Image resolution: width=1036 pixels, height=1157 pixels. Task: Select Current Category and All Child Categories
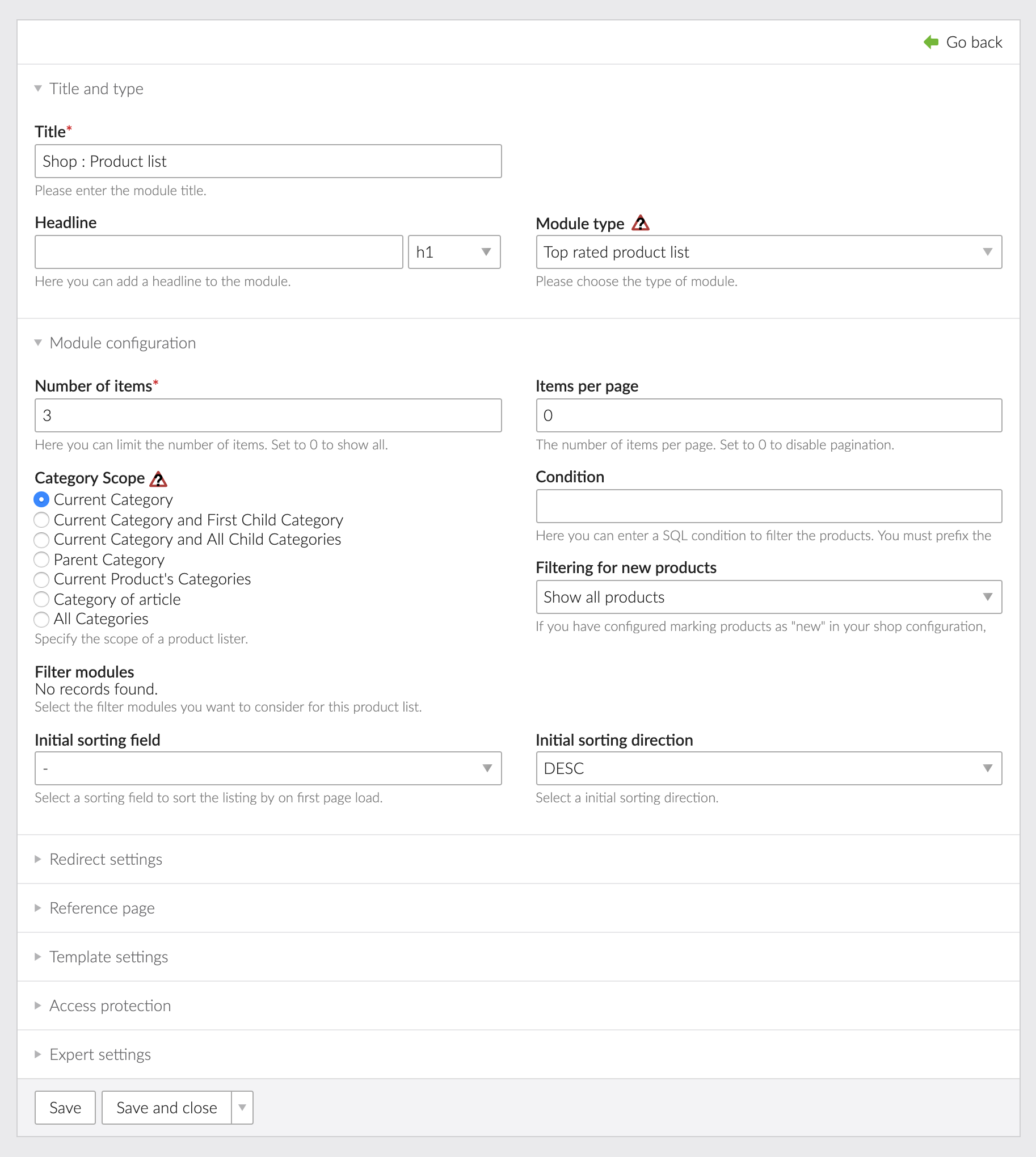coord(41,540)
